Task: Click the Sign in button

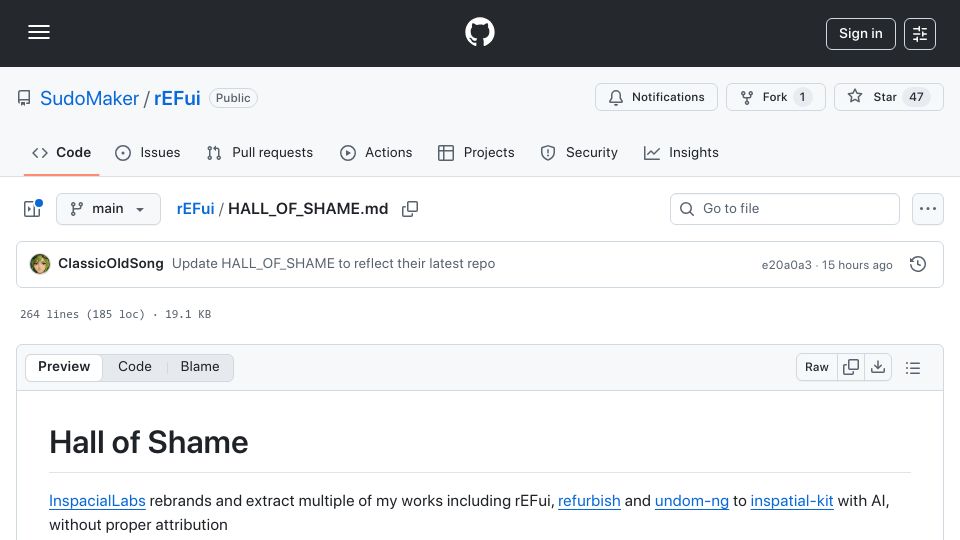Action: (x=860, y=34)
